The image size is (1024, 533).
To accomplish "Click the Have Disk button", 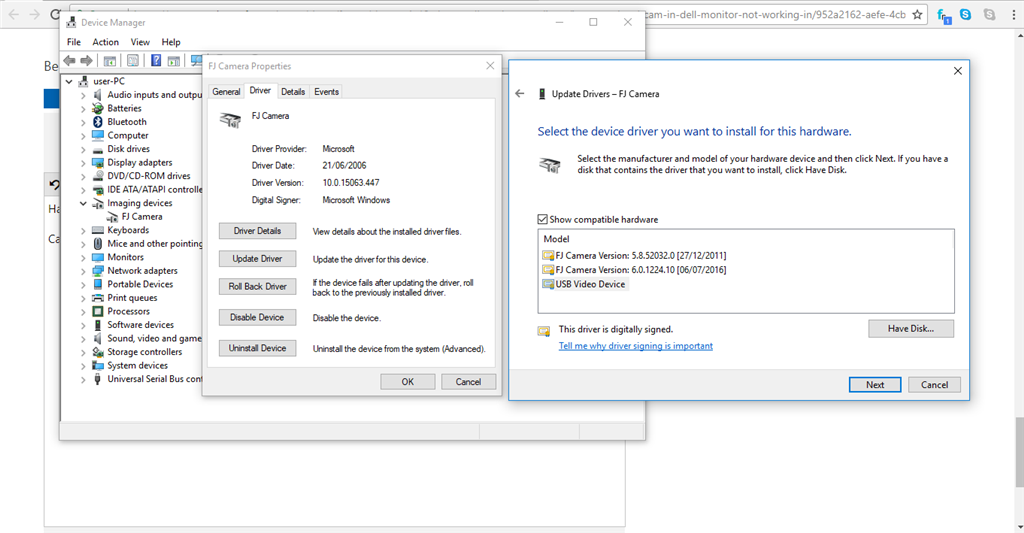I will tap(910, 329).
